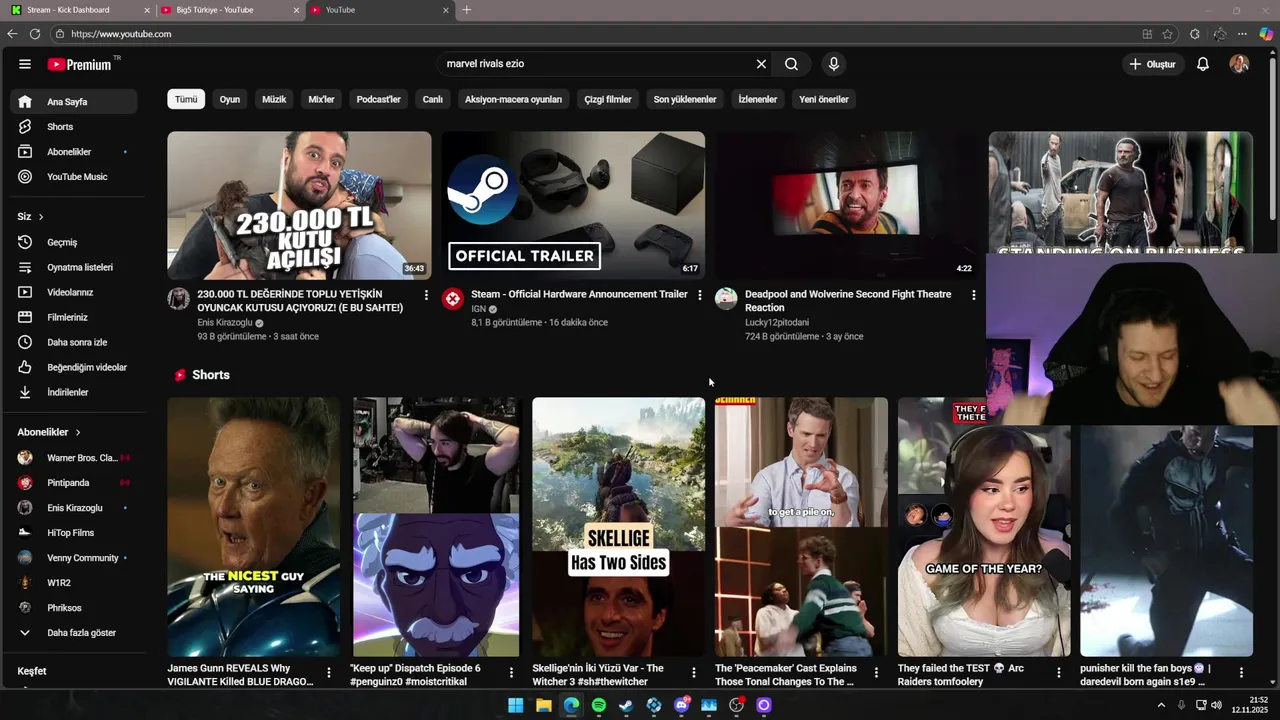Screen dimensions: 1280x720
Task: Add page to favorites star icon
Action: click(x=1167, y=34)
